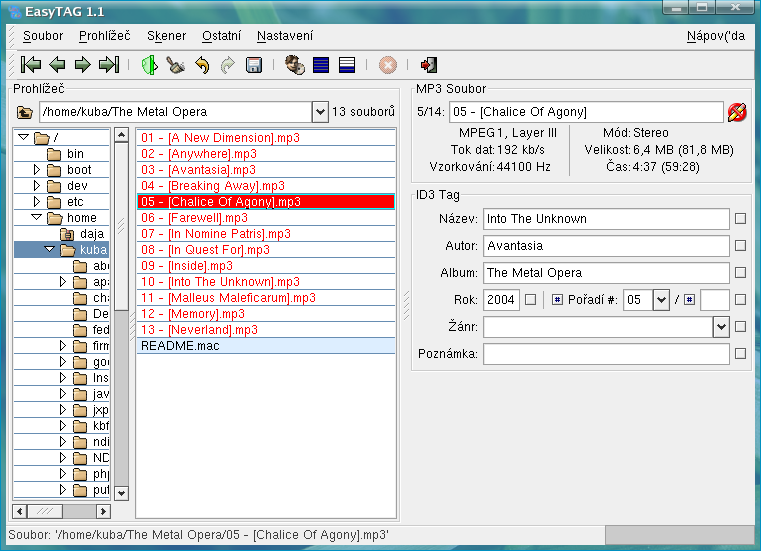The height and width of the screenshot is (551, 761).
Task: Open the Soubor menu
Action: pos(43,36)
